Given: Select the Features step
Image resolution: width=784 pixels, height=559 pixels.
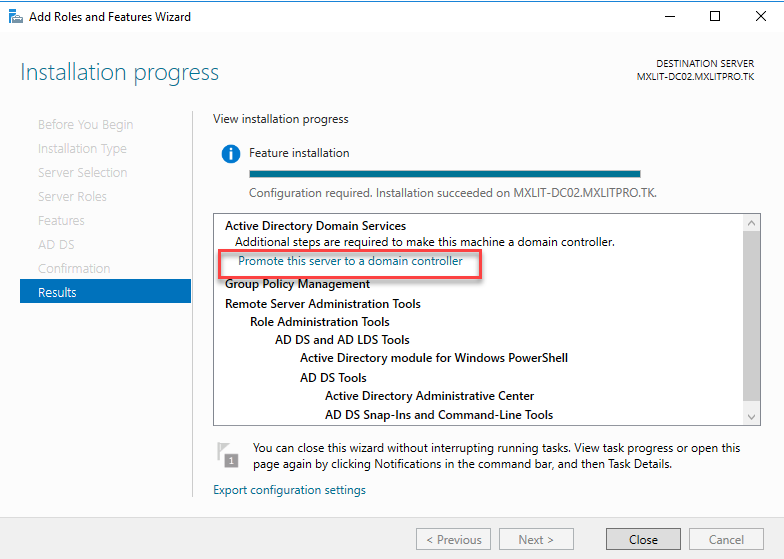Looking at the screenshot, I should click(x=61, y=220).
